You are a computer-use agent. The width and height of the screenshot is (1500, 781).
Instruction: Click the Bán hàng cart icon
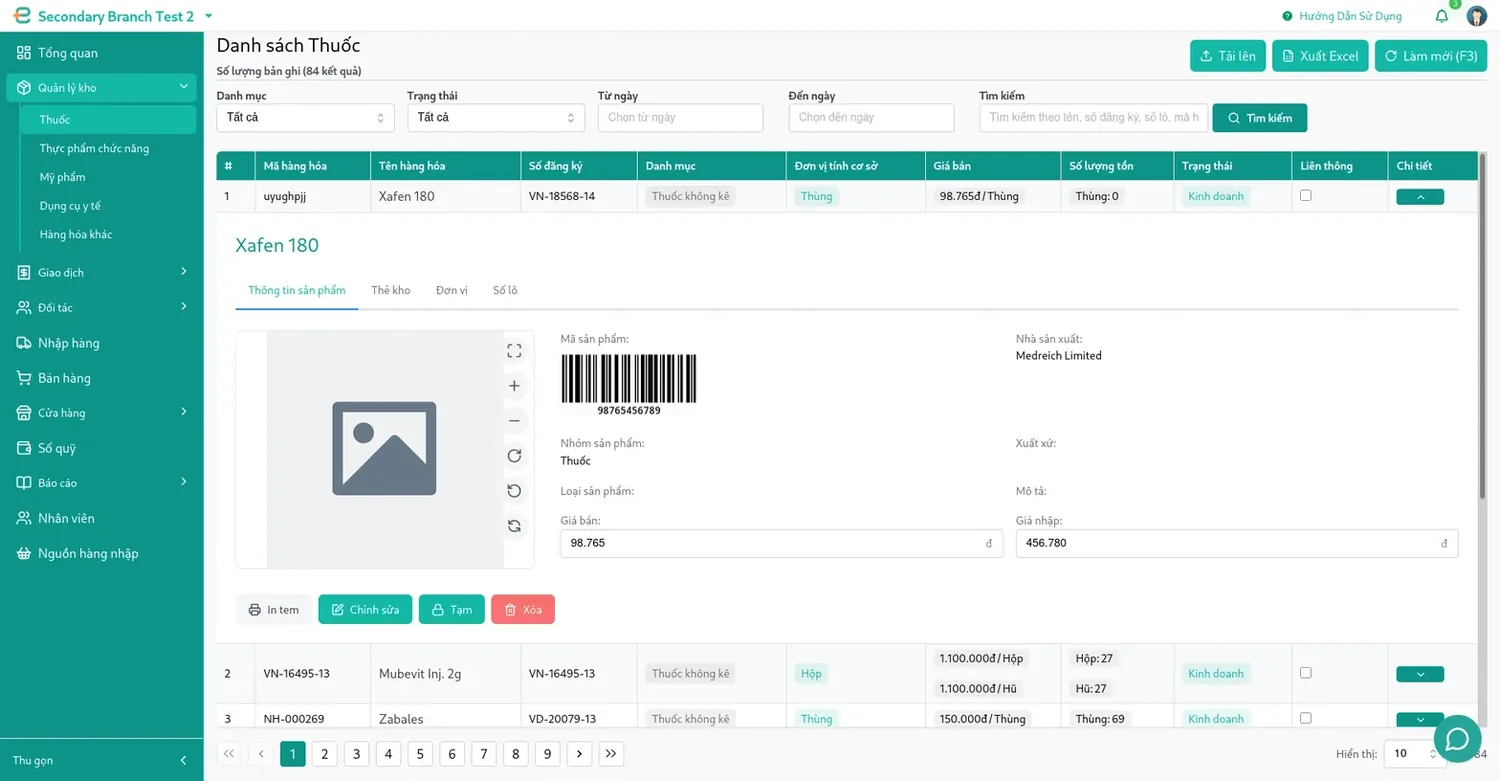coord(24,378)
